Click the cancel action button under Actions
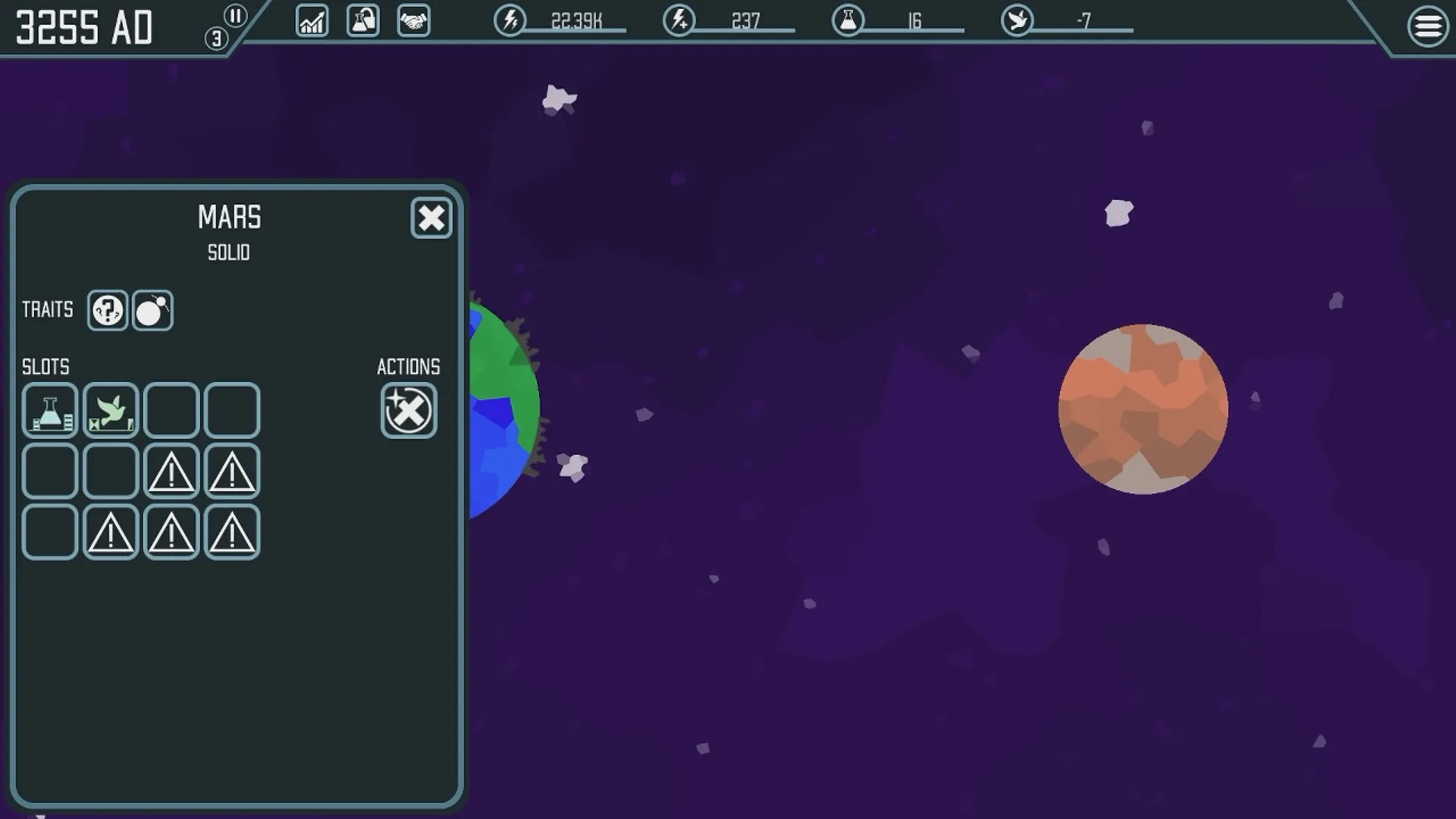This screenshot has height=819, width=1456. [409, 411]
